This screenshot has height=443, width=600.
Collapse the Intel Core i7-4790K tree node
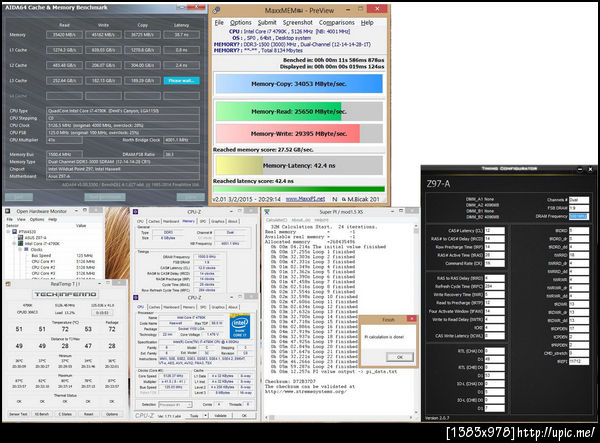tap(12, 241)
